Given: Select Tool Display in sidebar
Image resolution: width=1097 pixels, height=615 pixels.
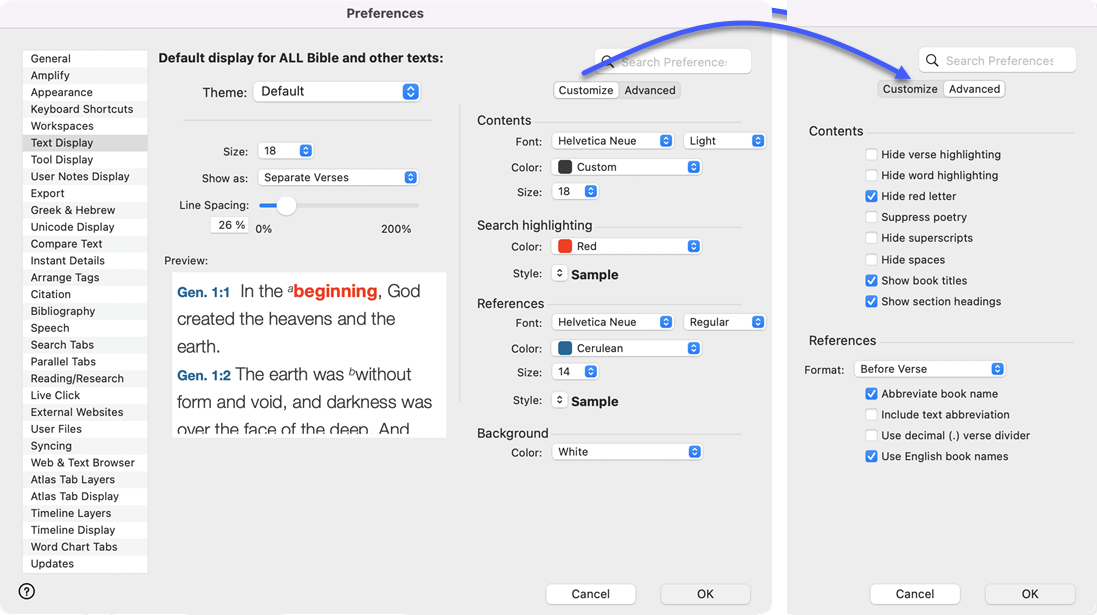Looking at the screenshot, I should pyautogui.click(x=62, y=160).
